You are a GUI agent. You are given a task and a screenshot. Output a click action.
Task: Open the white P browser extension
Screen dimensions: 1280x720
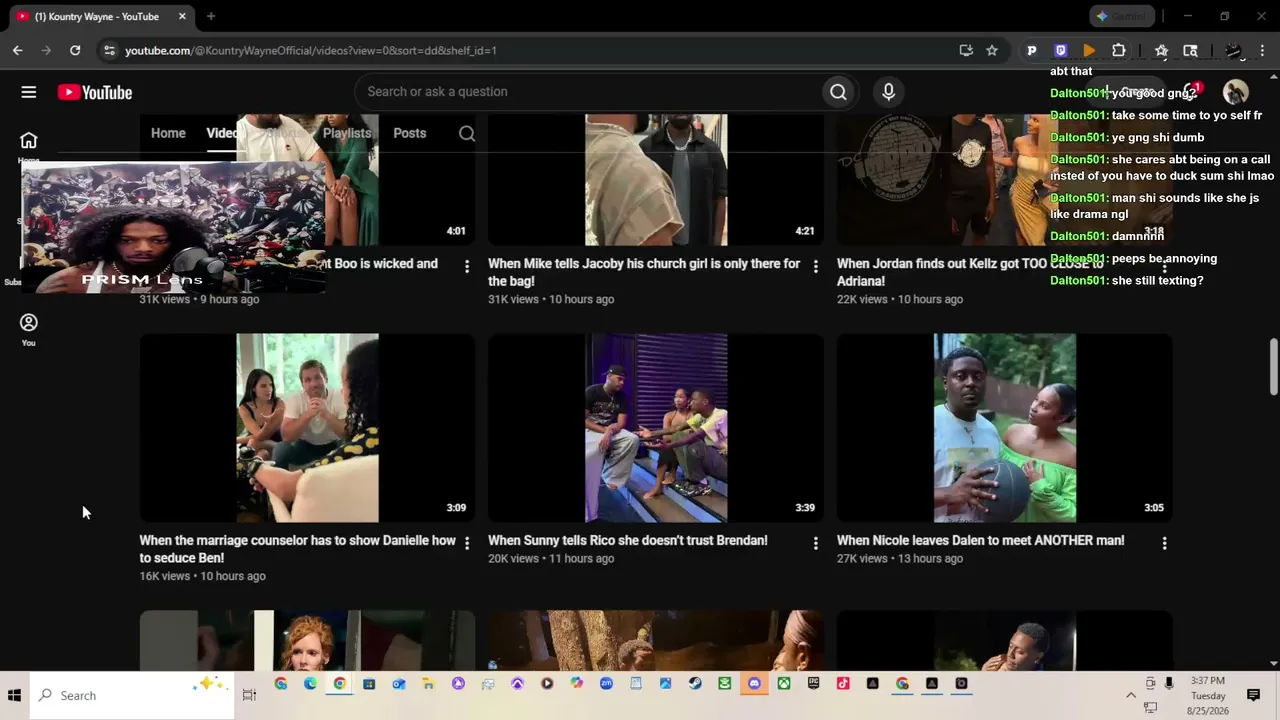(1032, 50)
